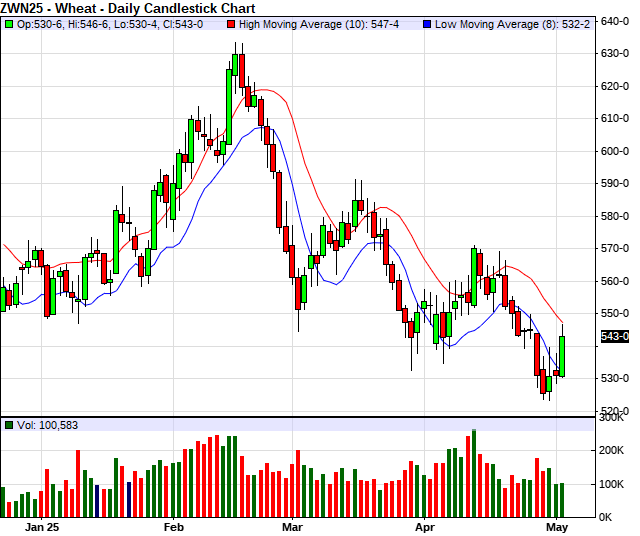Click the Apr date axis label
640x536 pixels.
click(425, 525)
